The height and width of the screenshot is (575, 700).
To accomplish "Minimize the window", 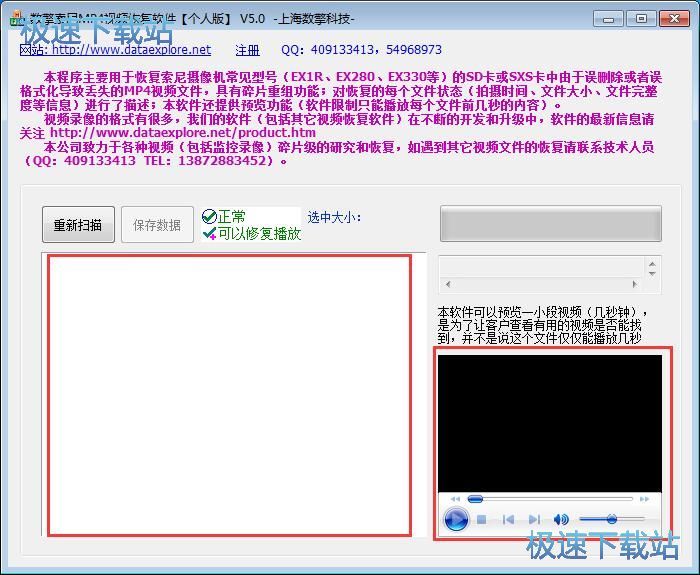I will tap(608, 19).
